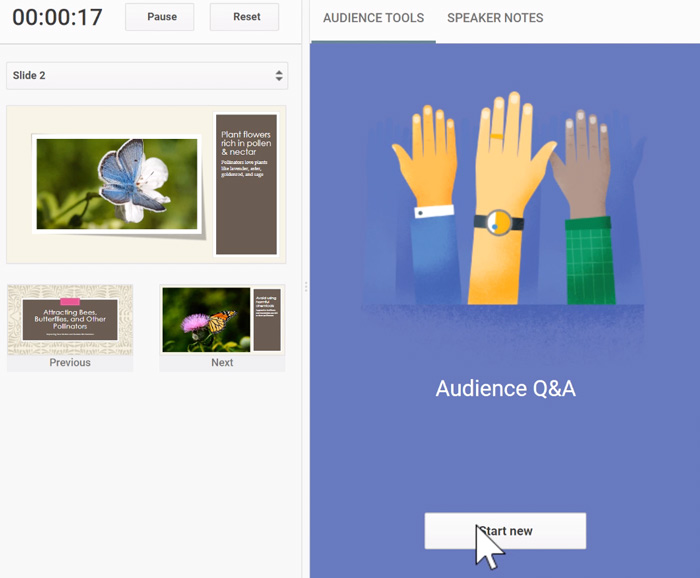
Task: Click the brown text box on current slide
Action: click(246, 185)
